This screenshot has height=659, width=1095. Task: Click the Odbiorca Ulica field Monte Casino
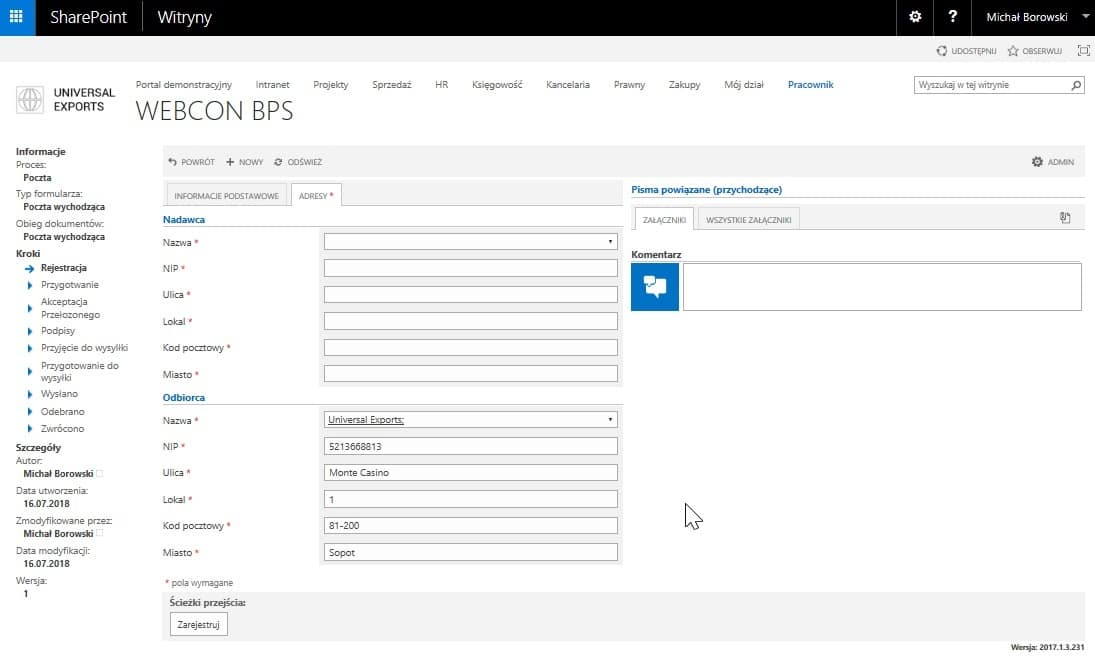[x=471, y=473]
